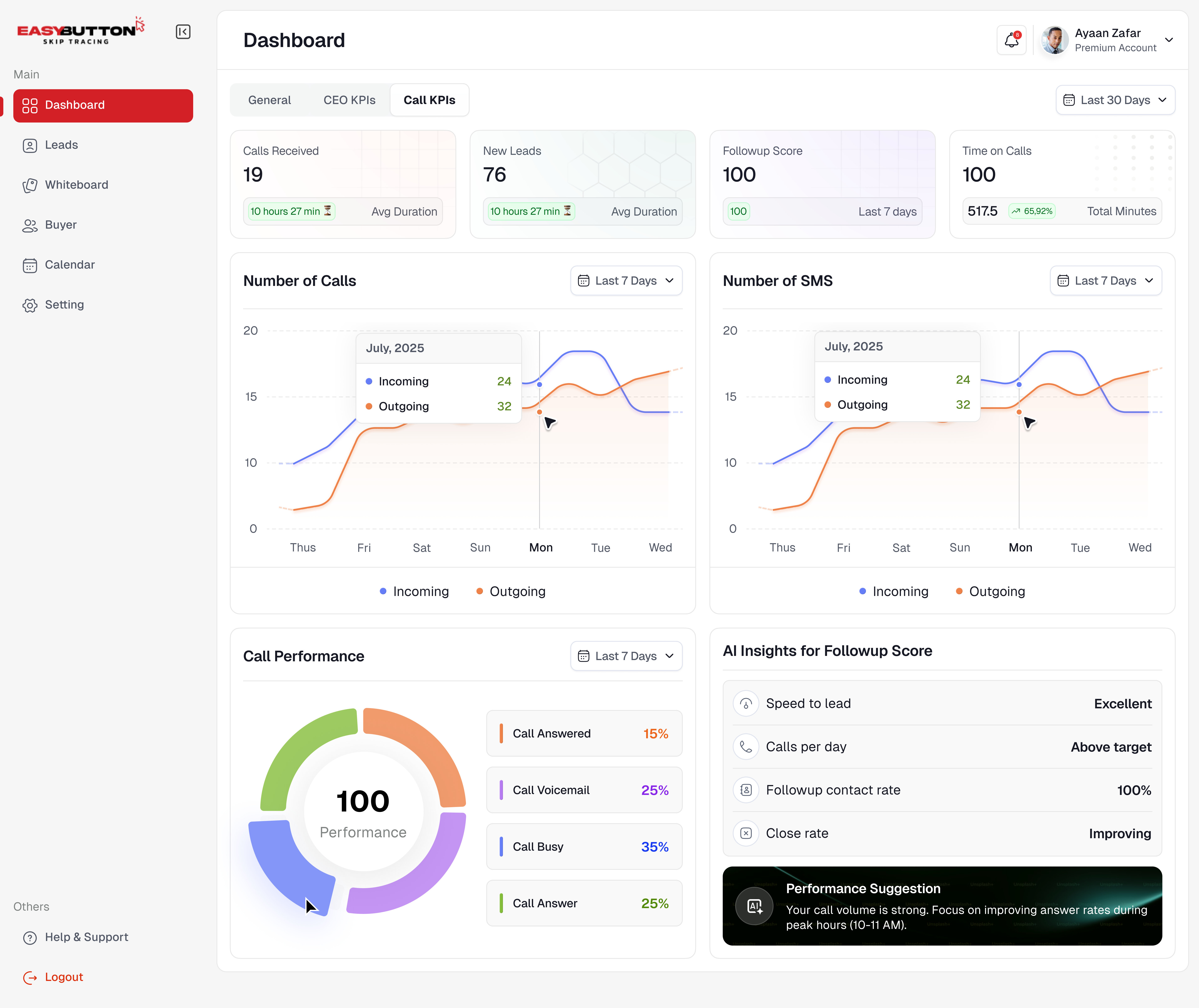
Task: Click the Logout link
Action: pyautogui.click(x=63, y=977)
